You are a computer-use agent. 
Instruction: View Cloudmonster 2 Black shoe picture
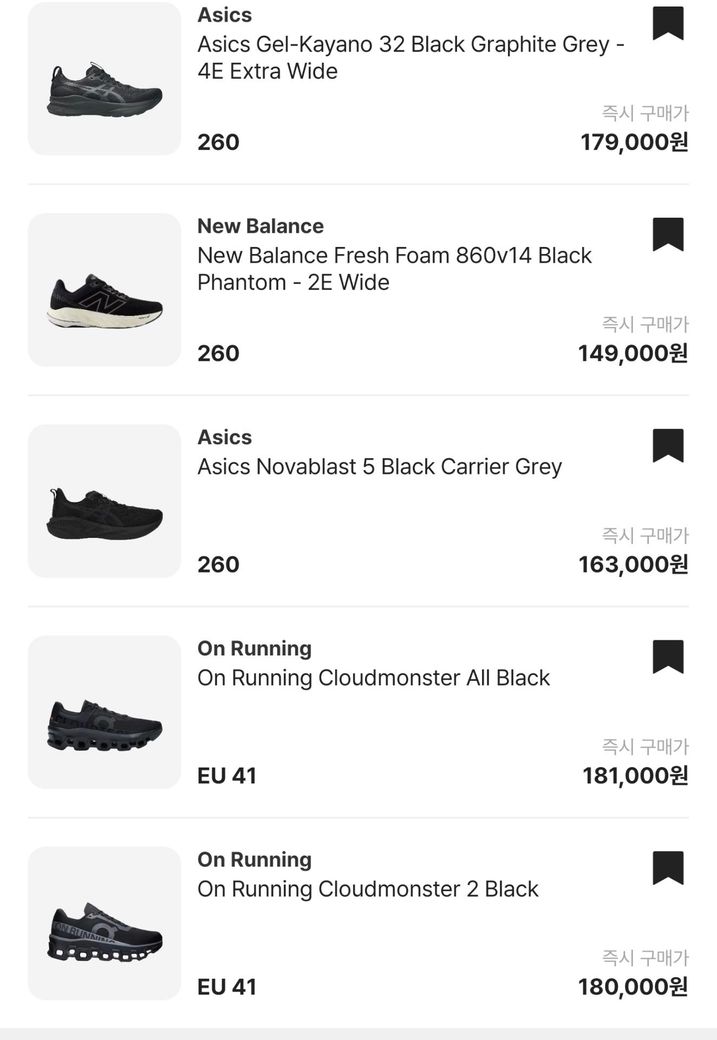(x=104, y=923)
